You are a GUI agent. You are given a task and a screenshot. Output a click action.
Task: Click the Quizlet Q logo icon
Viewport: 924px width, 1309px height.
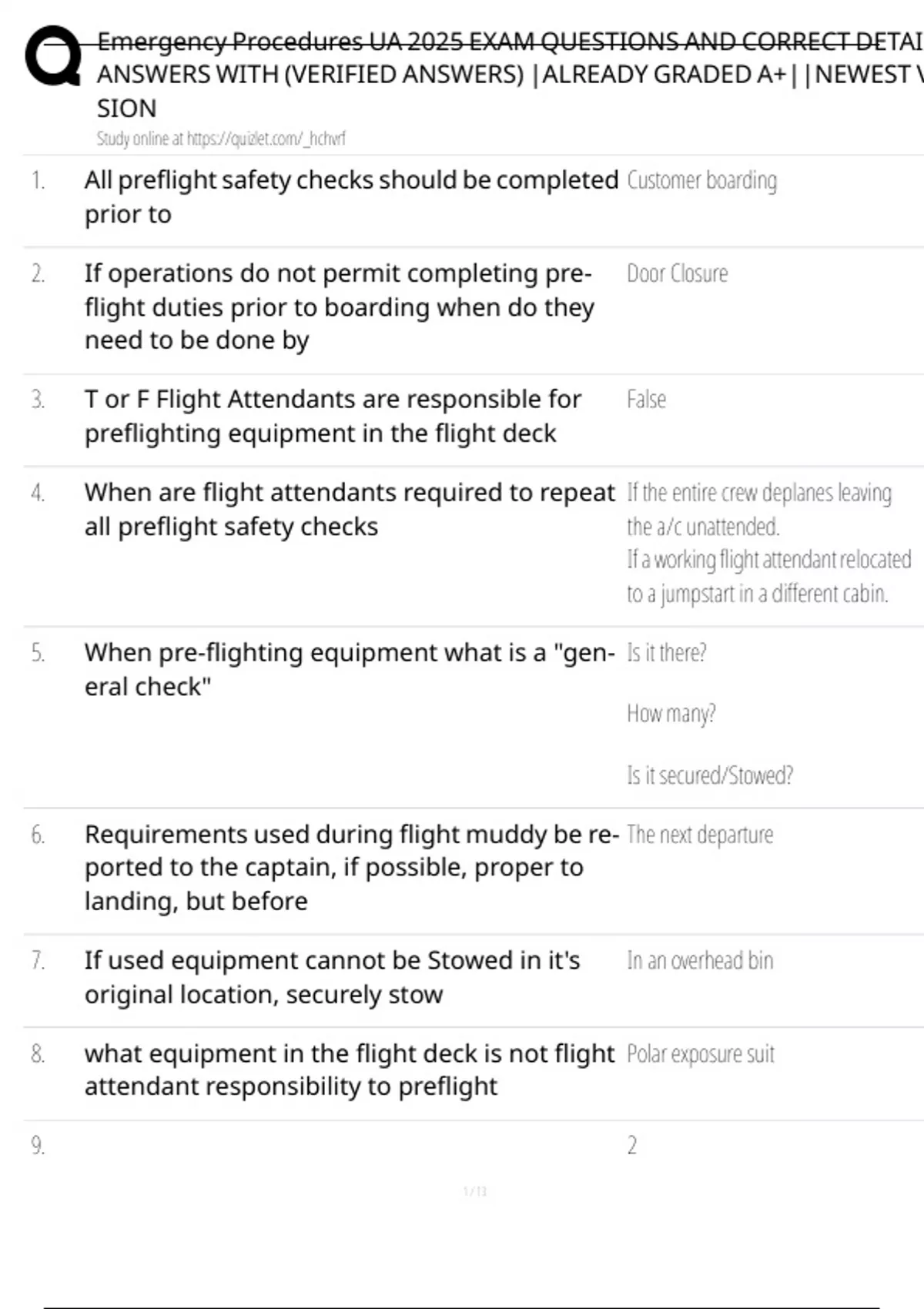[53, 56]
